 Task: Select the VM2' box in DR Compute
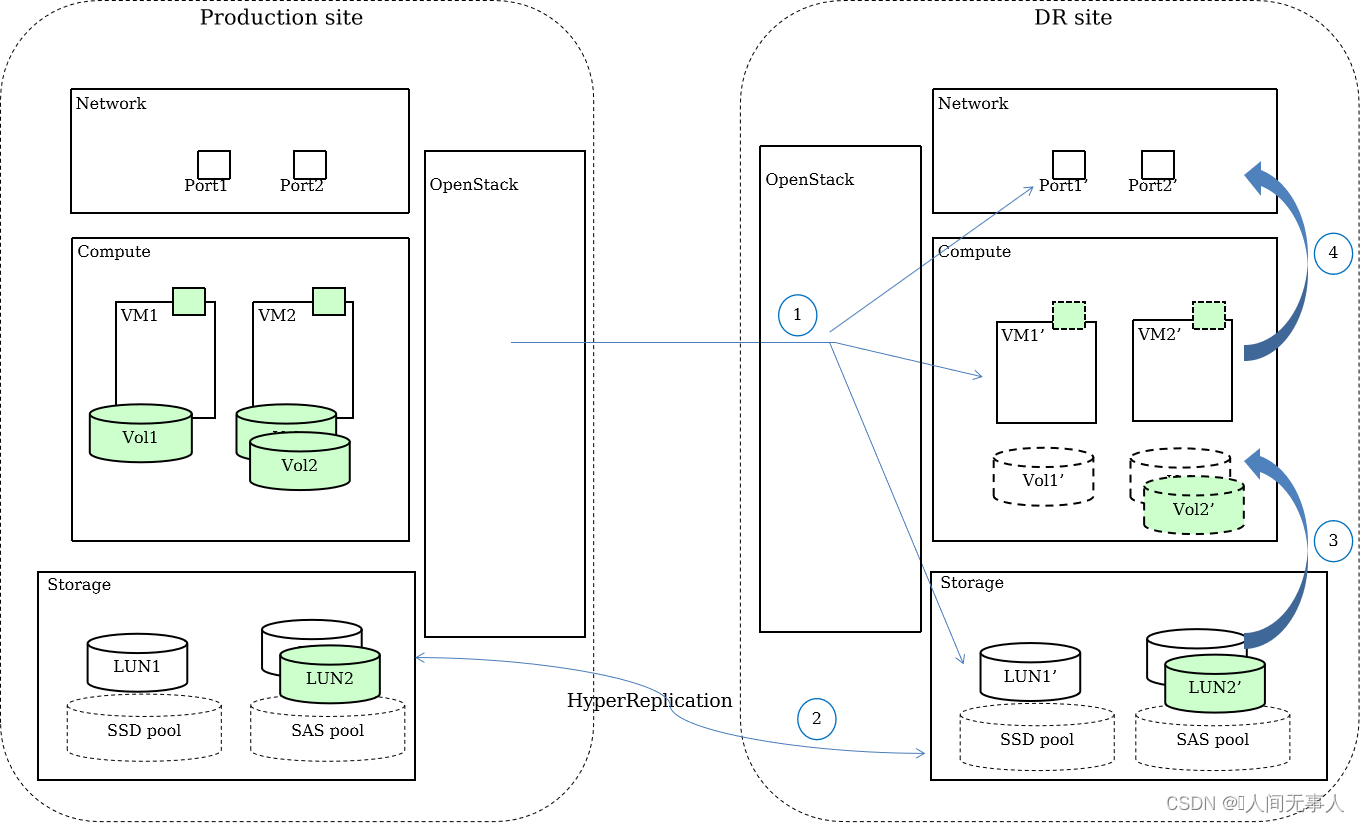tap(1183, 371)
